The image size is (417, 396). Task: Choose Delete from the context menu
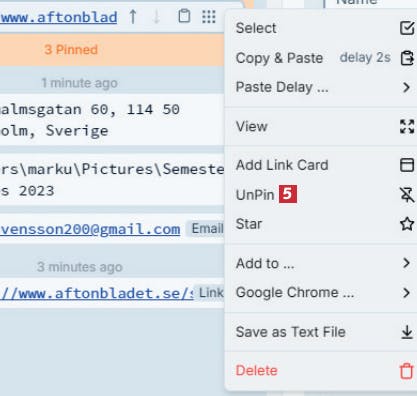pyautogui.click(x=321, y=371)
